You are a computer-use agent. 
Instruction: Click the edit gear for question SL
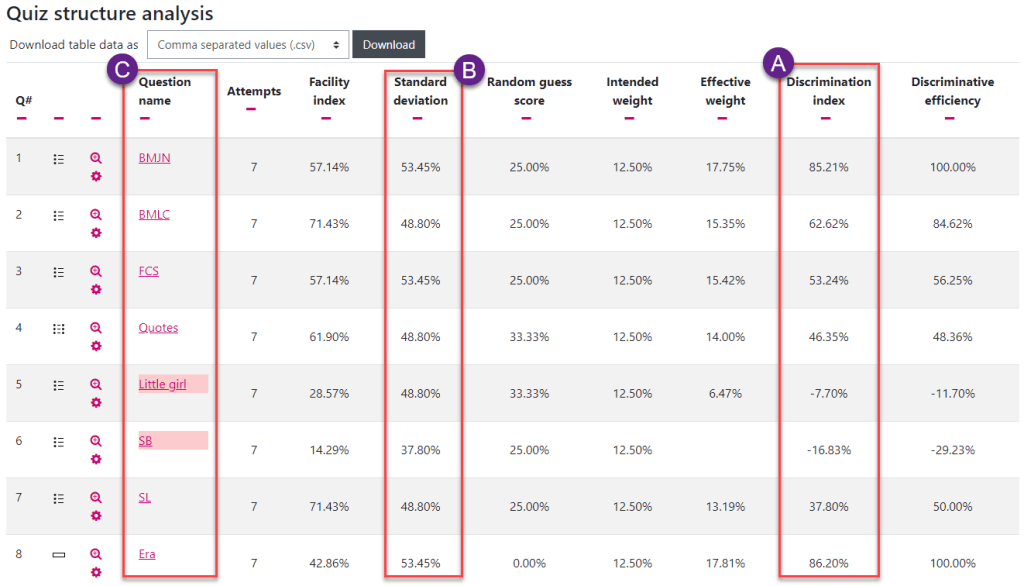click(x=96, y=516)
